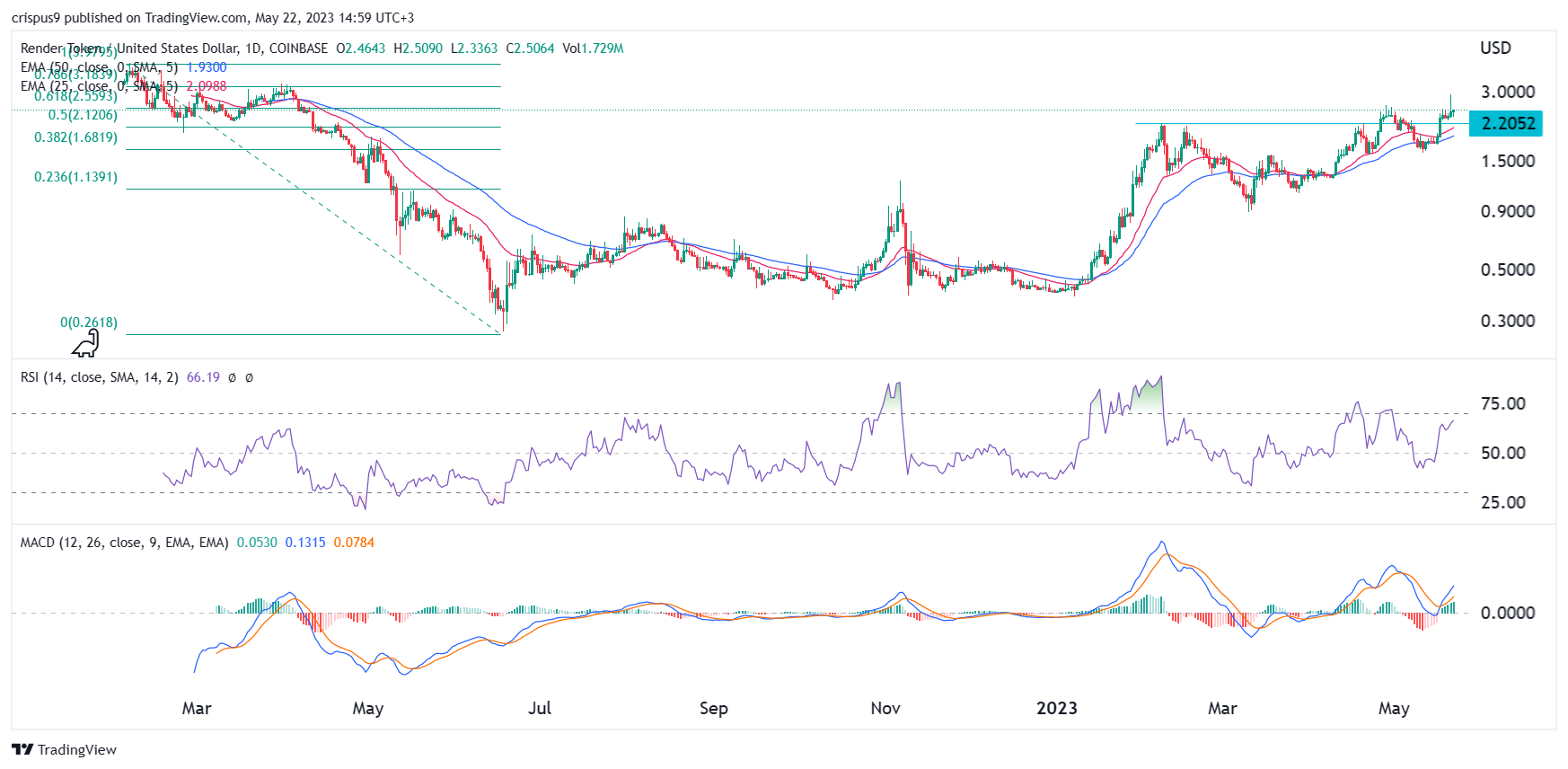Click the Fibonacci 0.5(2.1206) level label
The image size is (1568, 769).
[83, 115]
